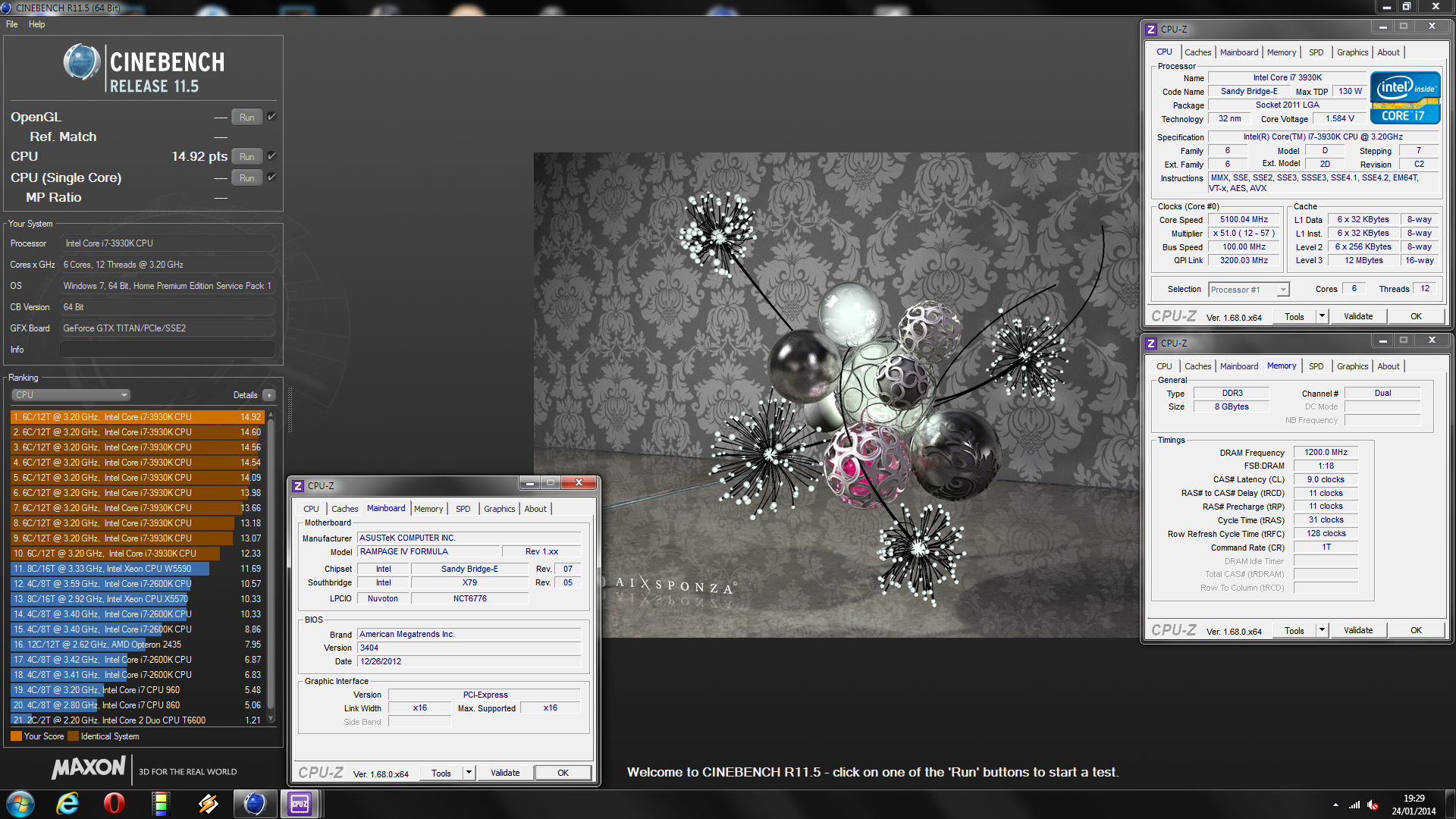Click the Info input field

(168, 350)
